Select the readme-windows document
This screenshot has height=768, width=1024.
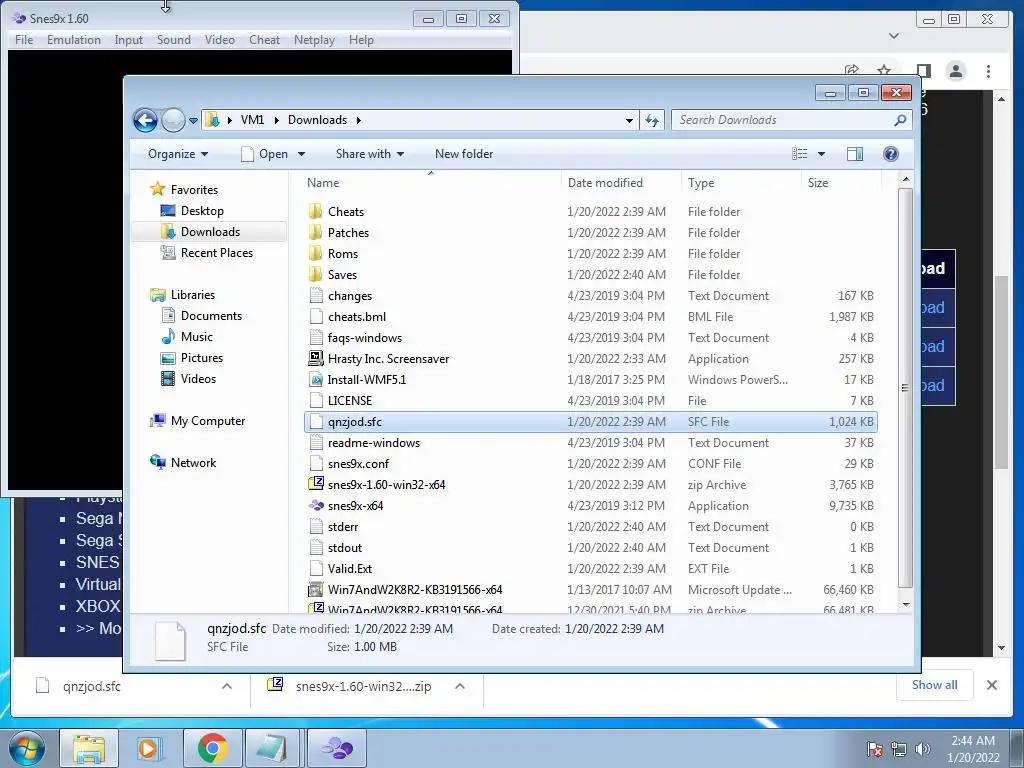(374, 443)
